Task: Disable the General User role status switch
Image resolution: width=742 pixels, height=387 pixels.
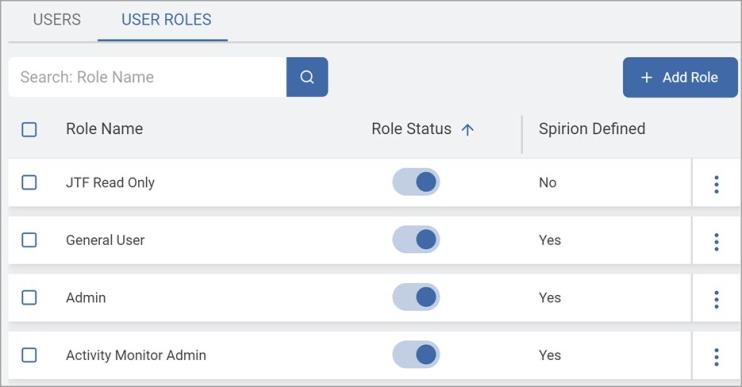Action: (416, 239)
